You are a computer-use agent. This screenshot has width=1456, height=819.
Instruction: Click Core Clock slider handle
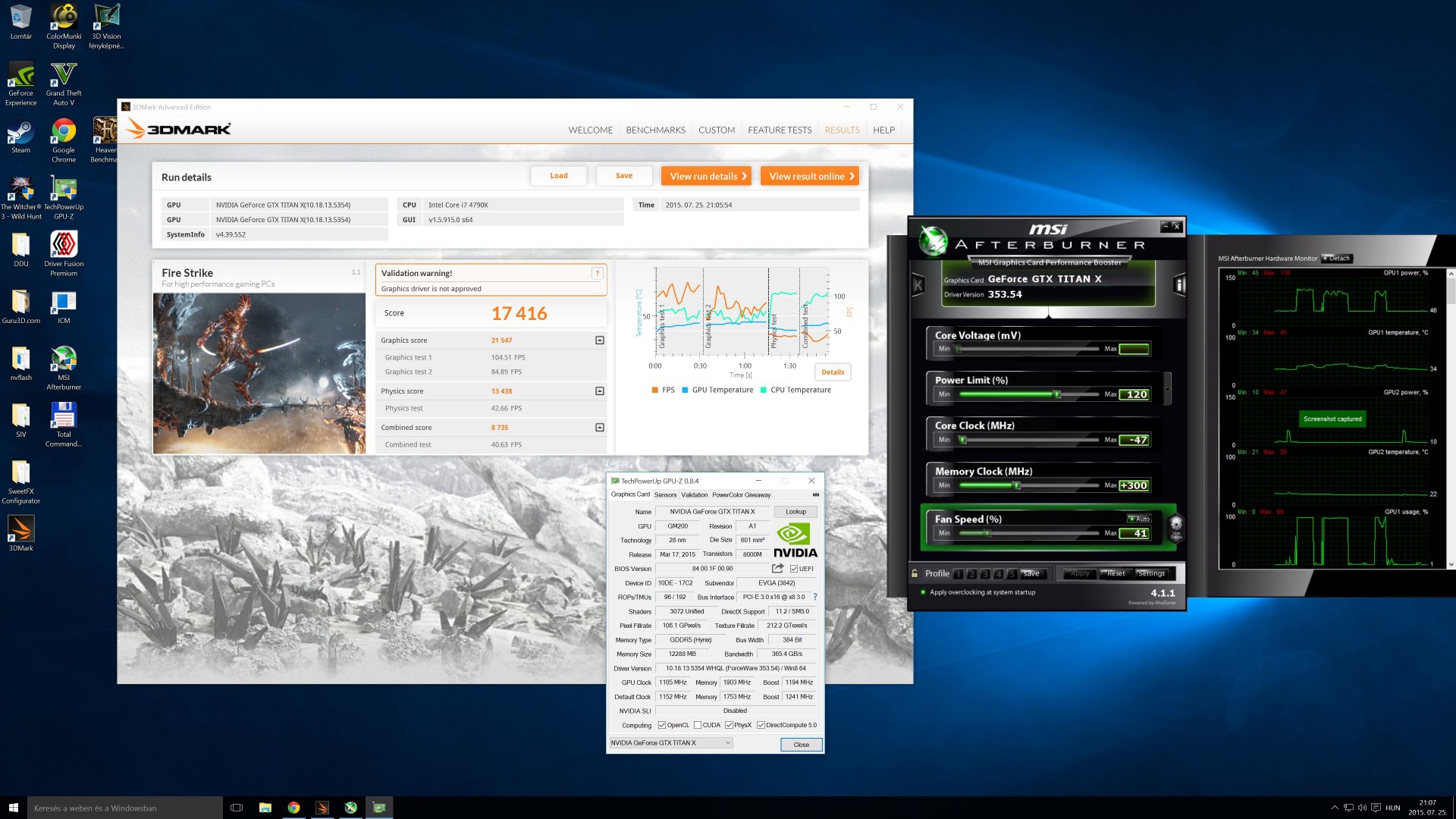962,440
